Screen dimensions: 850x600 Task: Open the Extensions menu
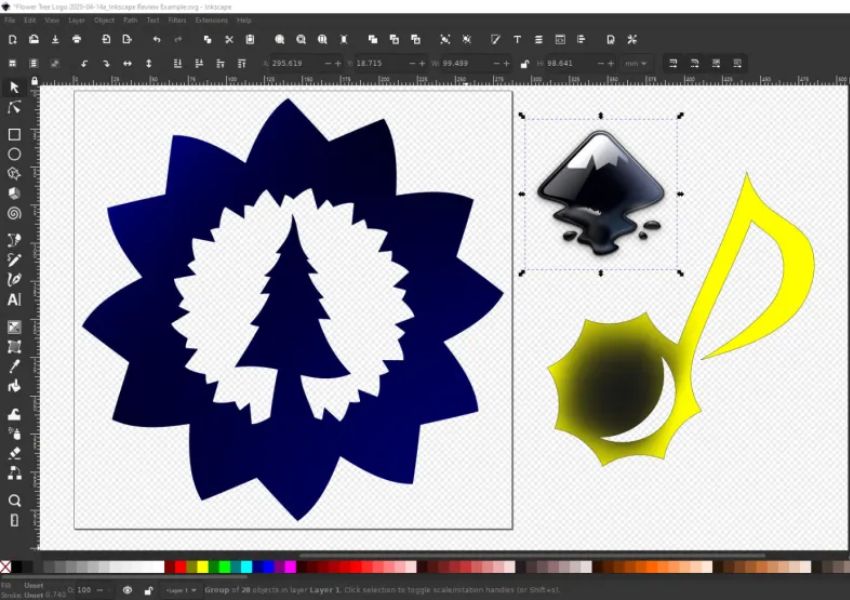click(x=211, y=20)
